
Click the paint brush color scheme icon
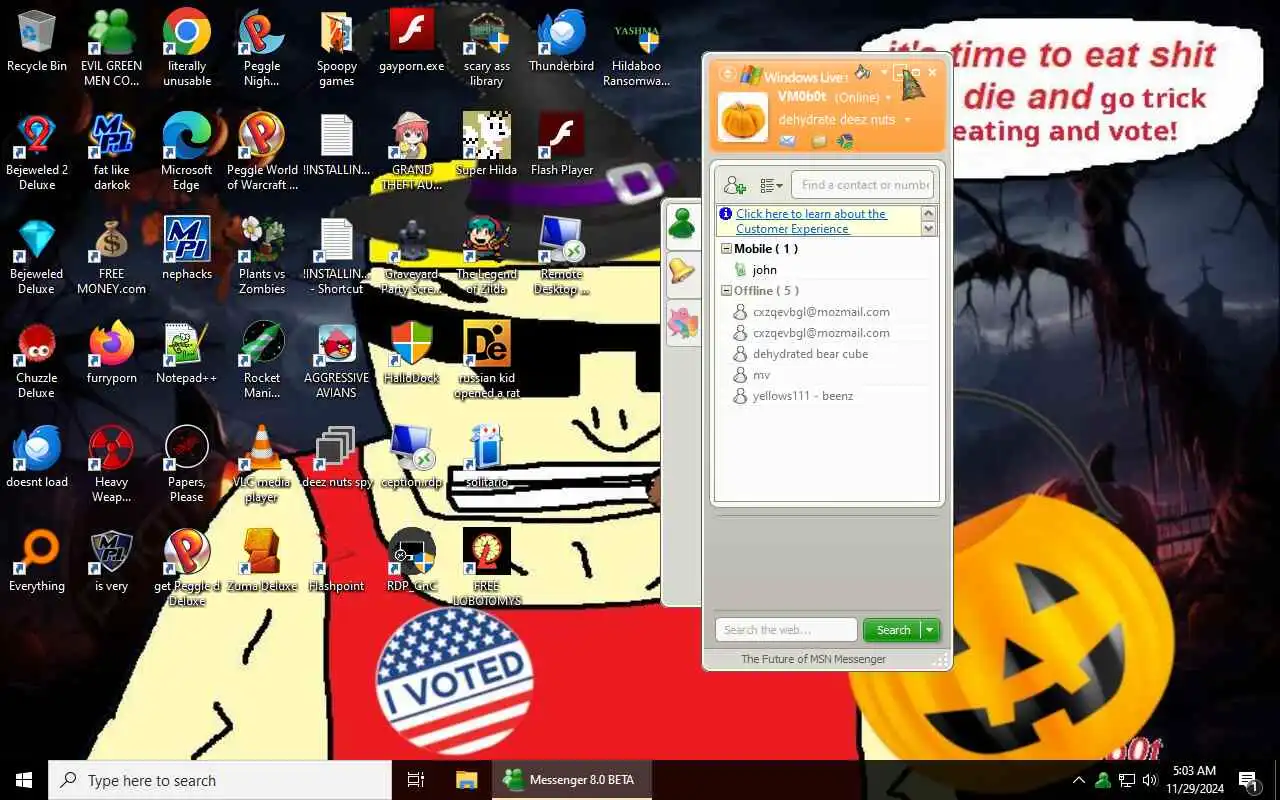[x=862, y=73]
